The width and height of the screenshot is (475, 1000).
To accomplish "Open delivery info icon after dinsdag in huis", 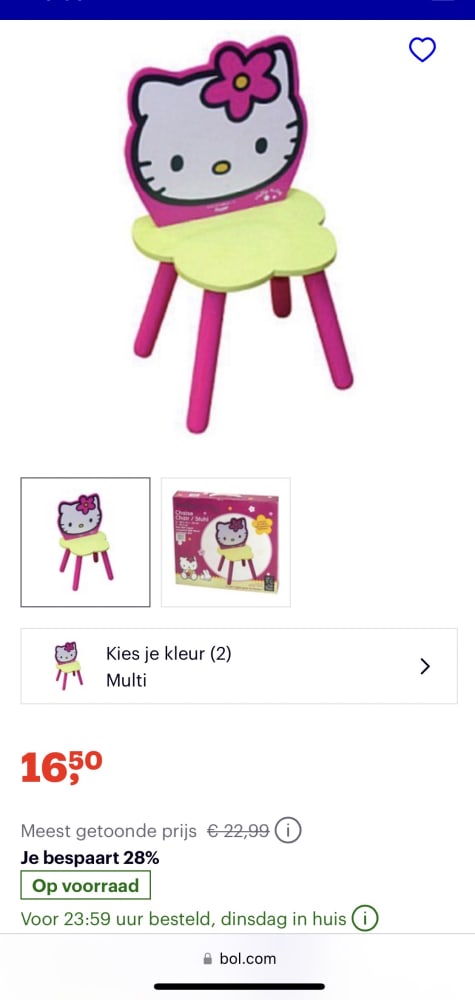I will click(x=366, y=919).
